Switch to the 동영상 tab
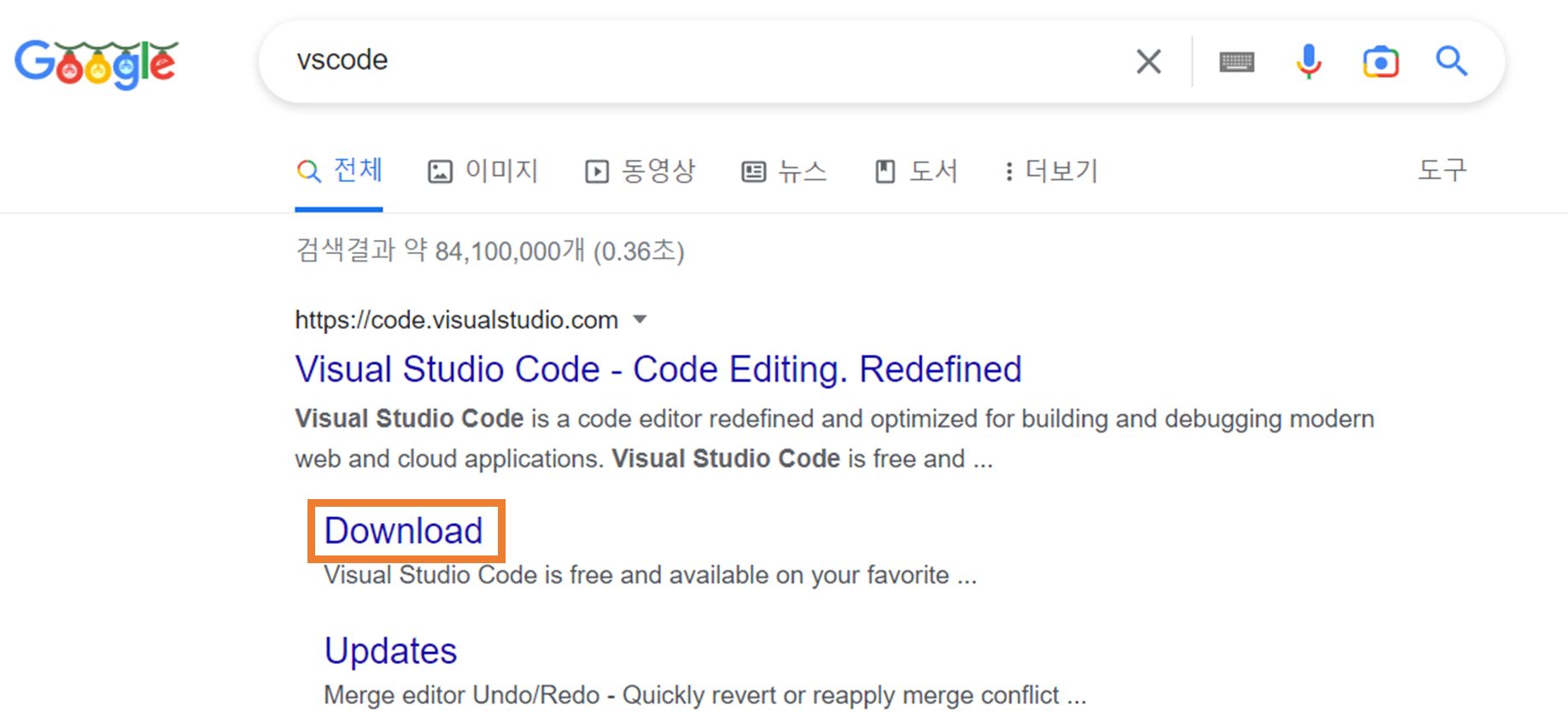Screen dimensions: 1568x717 tap(641, 171)
